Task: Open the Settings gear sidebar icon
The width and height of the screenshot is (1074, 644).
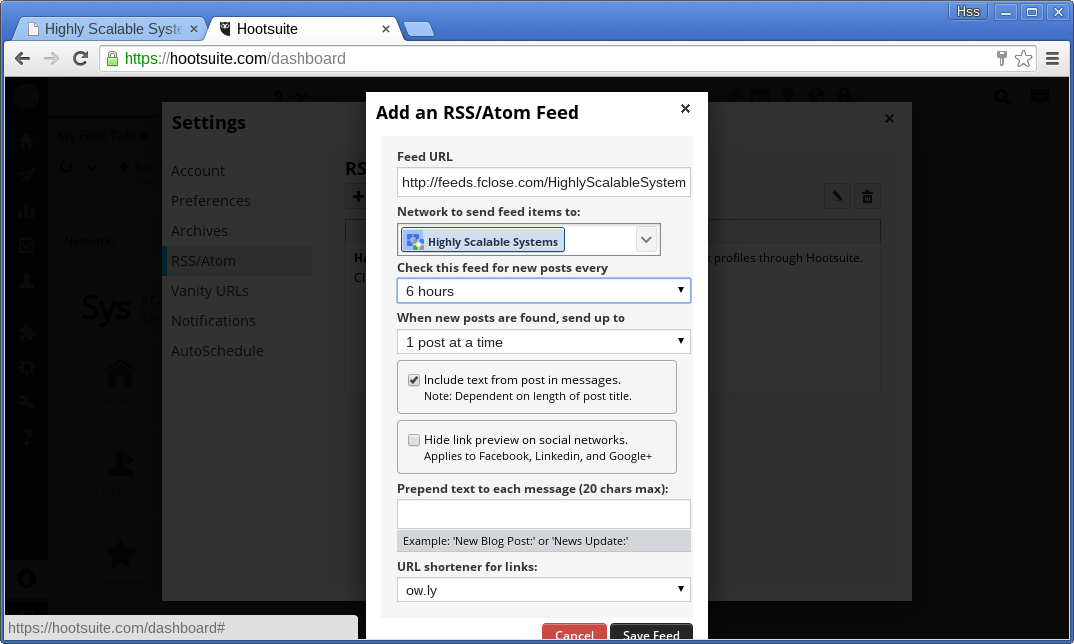Action: [x=27, y=368]
